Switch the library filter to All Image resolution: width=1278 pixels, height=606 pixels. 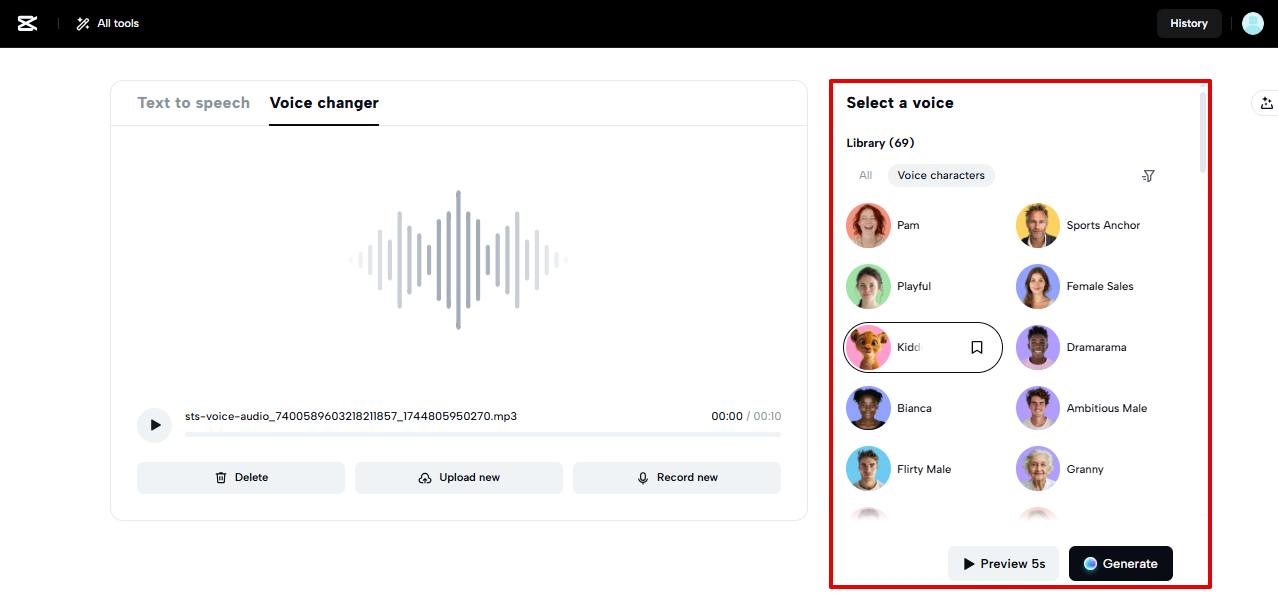click(864, 175)
